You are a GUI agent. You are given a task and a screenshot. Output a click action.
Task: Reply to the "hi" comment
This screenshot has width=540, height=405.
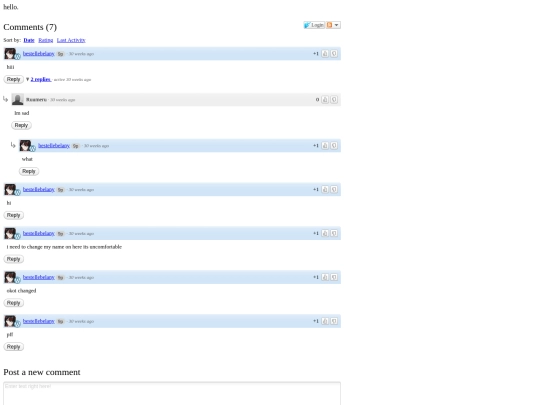13,215
